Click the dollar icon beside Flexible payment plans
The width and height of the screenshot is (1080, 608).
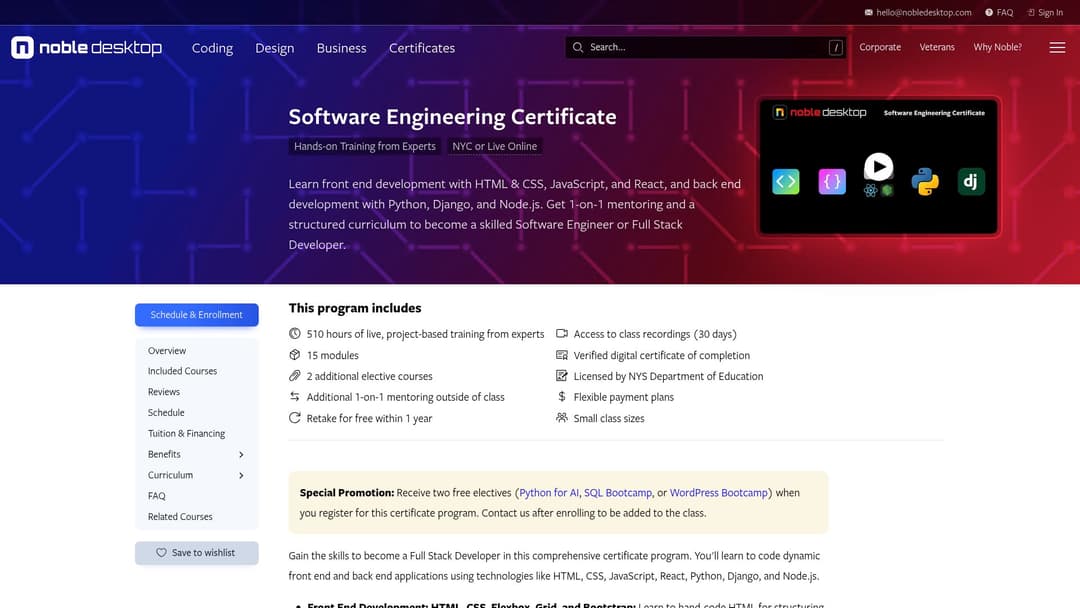click(x=562, y=397)
